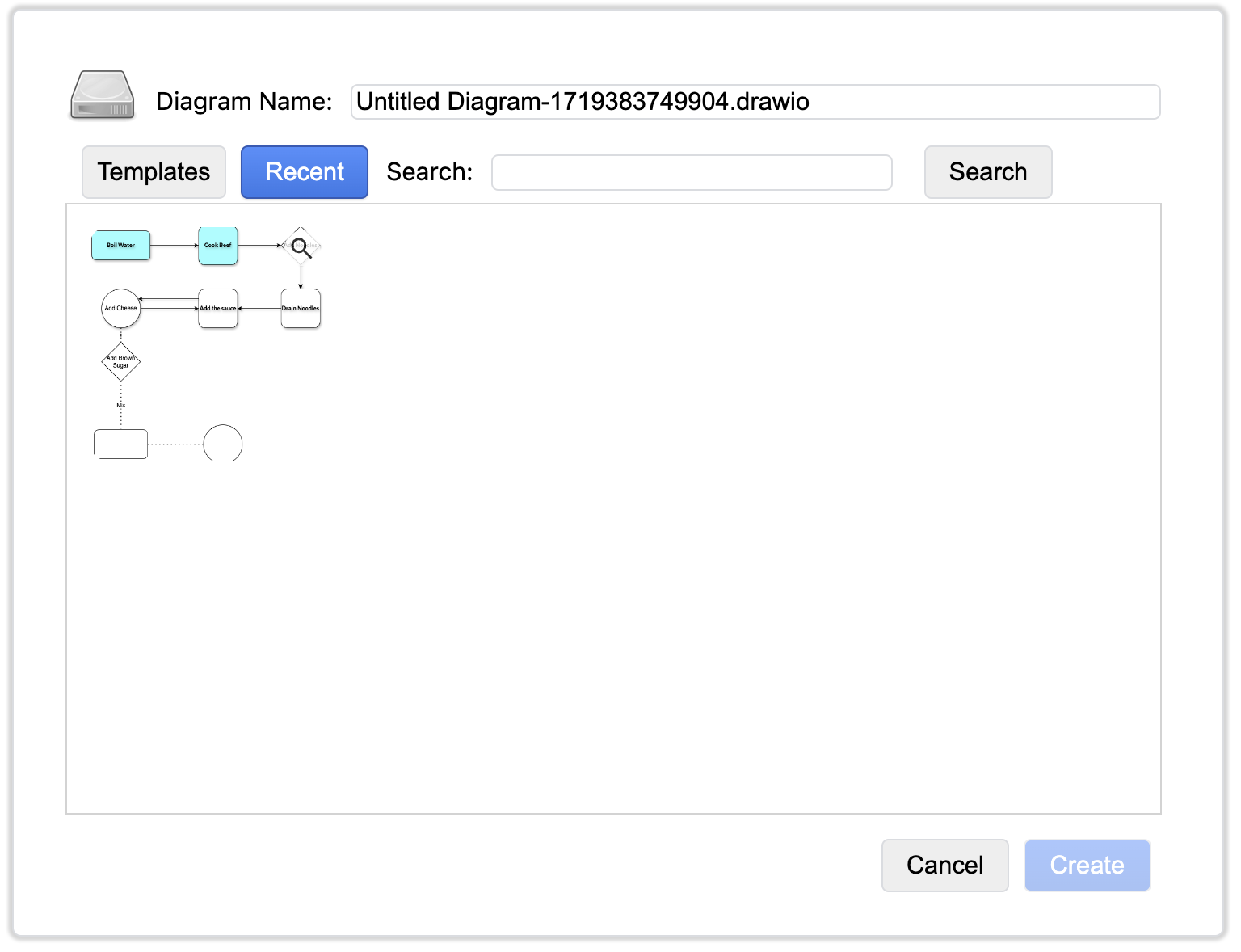The width and height of the screenshot is (1241, 952).
Task: Click the Diagram Name text field
Action: (x=755, y=101)
